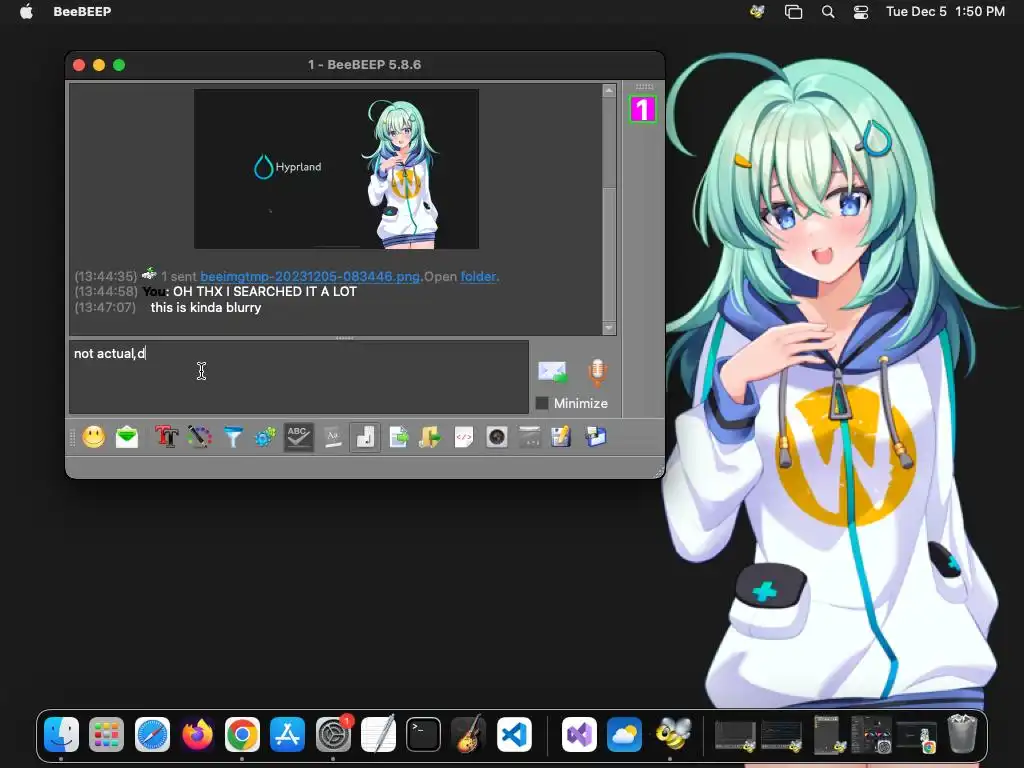Open the font color palette tool
Viewport: 1024px width, 768px height.
coord(199,437)
